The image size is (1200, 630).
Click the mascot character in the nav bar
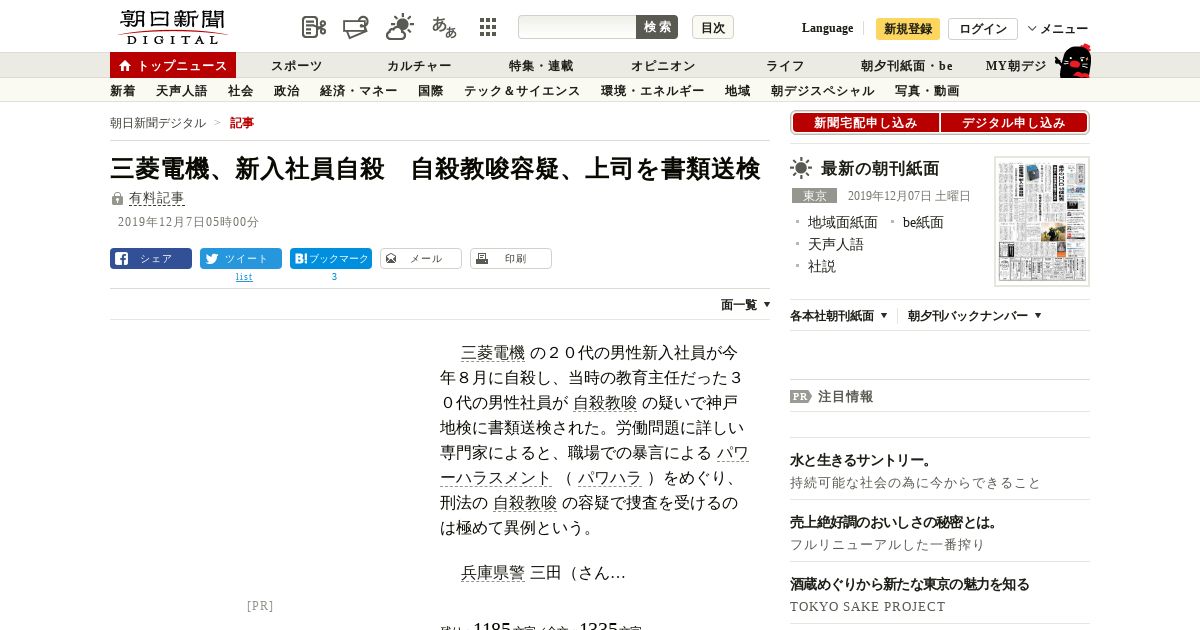pyautogui.click(x=1073, y=61)
